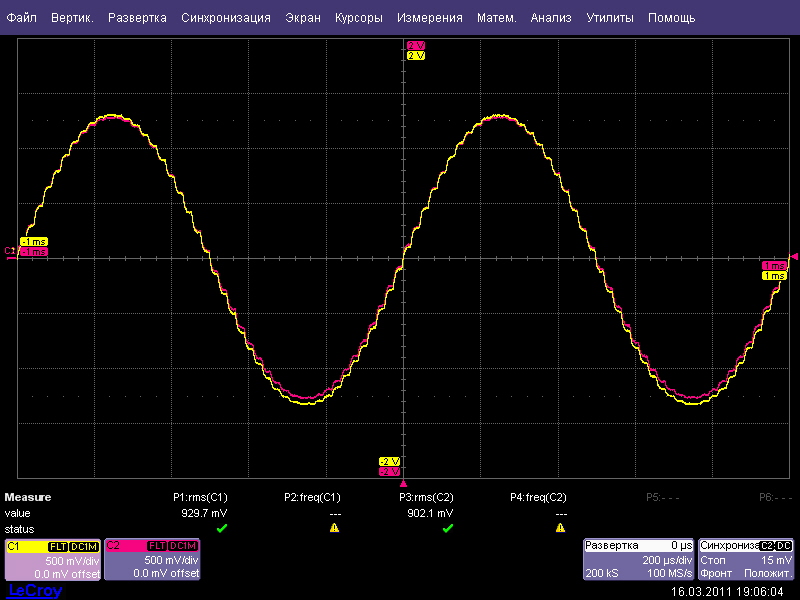
Task: Select the C1 channel descriptor box
Action: point(52,560)
